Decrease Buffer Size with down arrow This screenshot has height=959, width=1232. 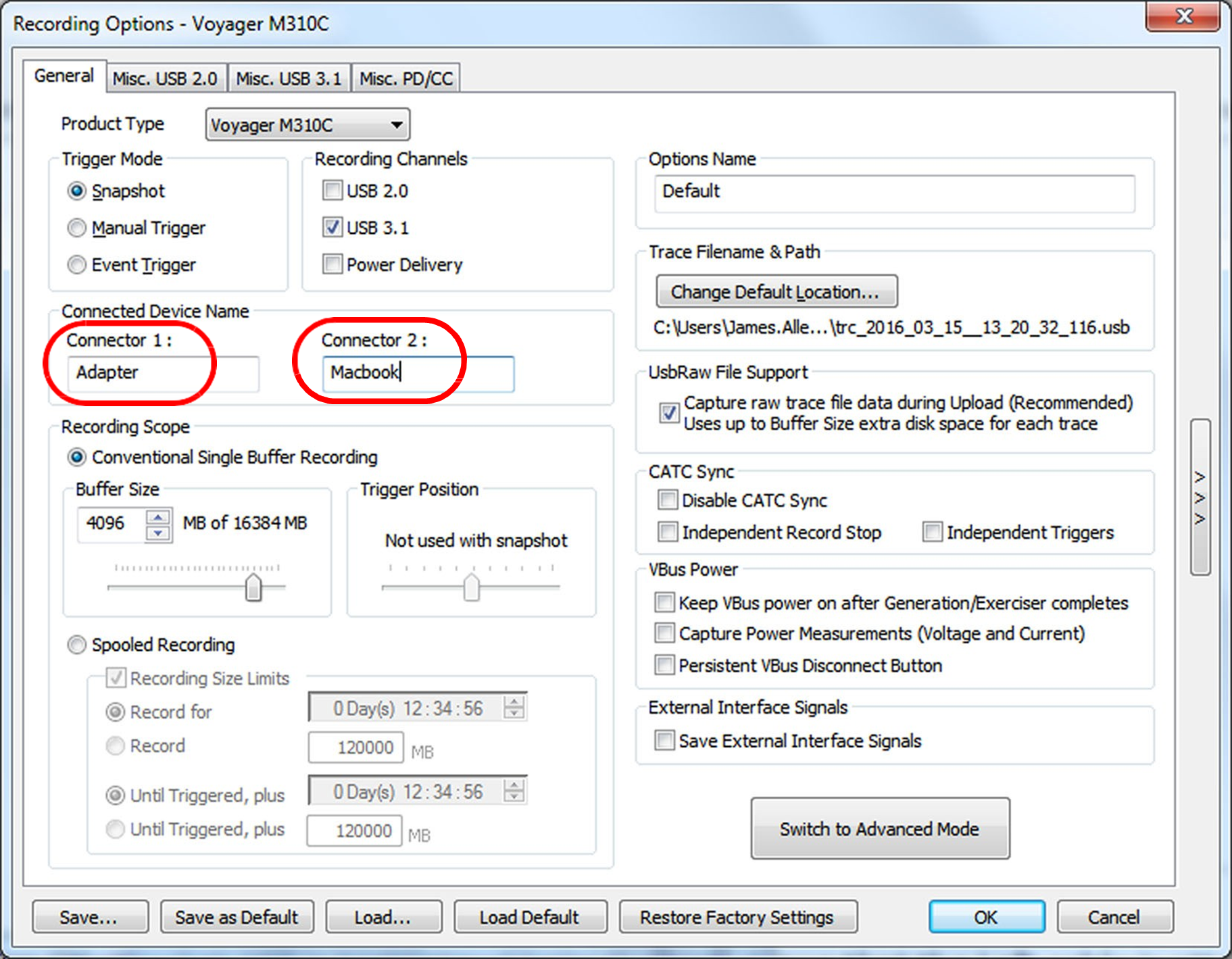point(159,533)
